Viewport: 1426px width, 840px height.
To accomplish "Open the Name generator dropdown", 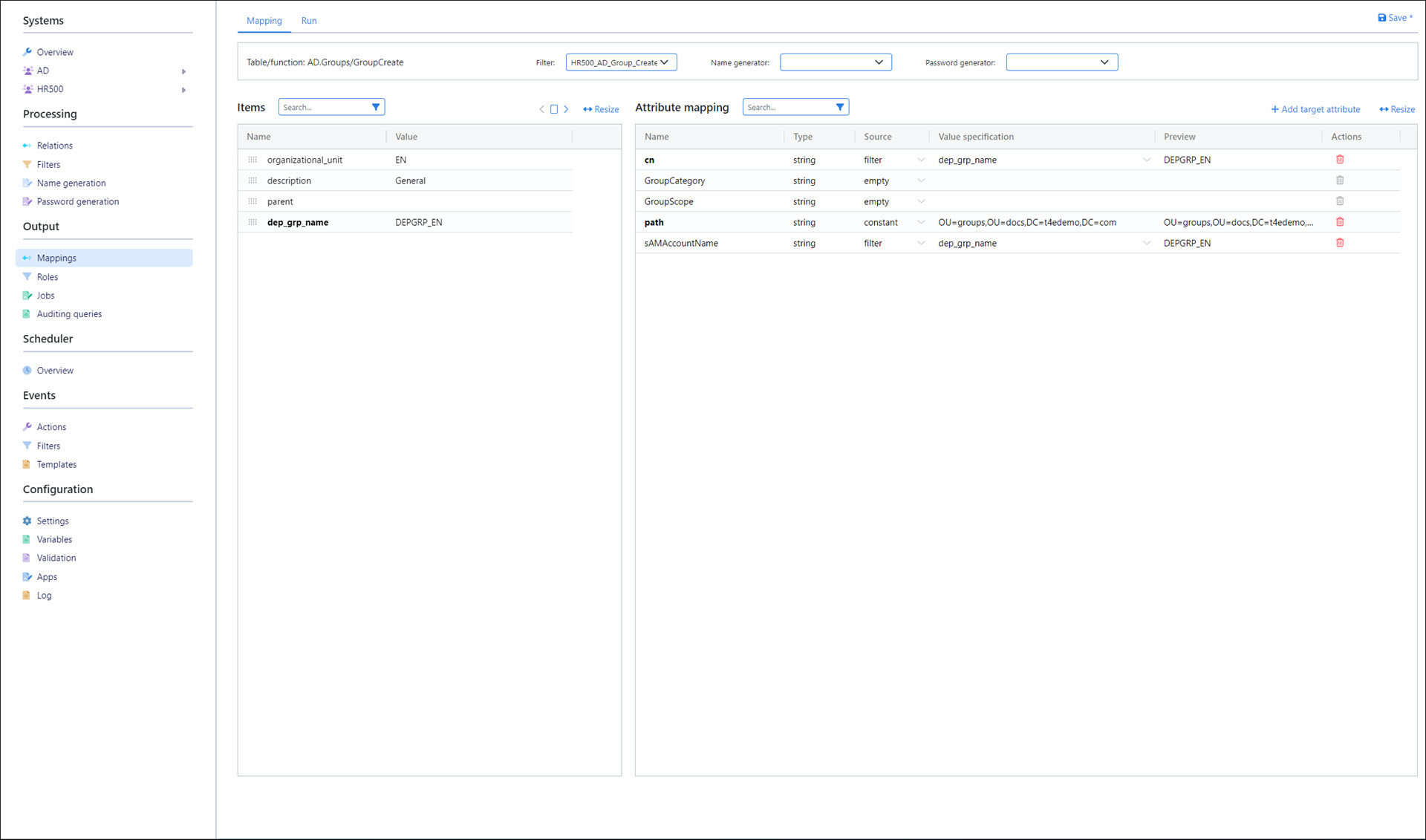I will [x=836, y=62].
